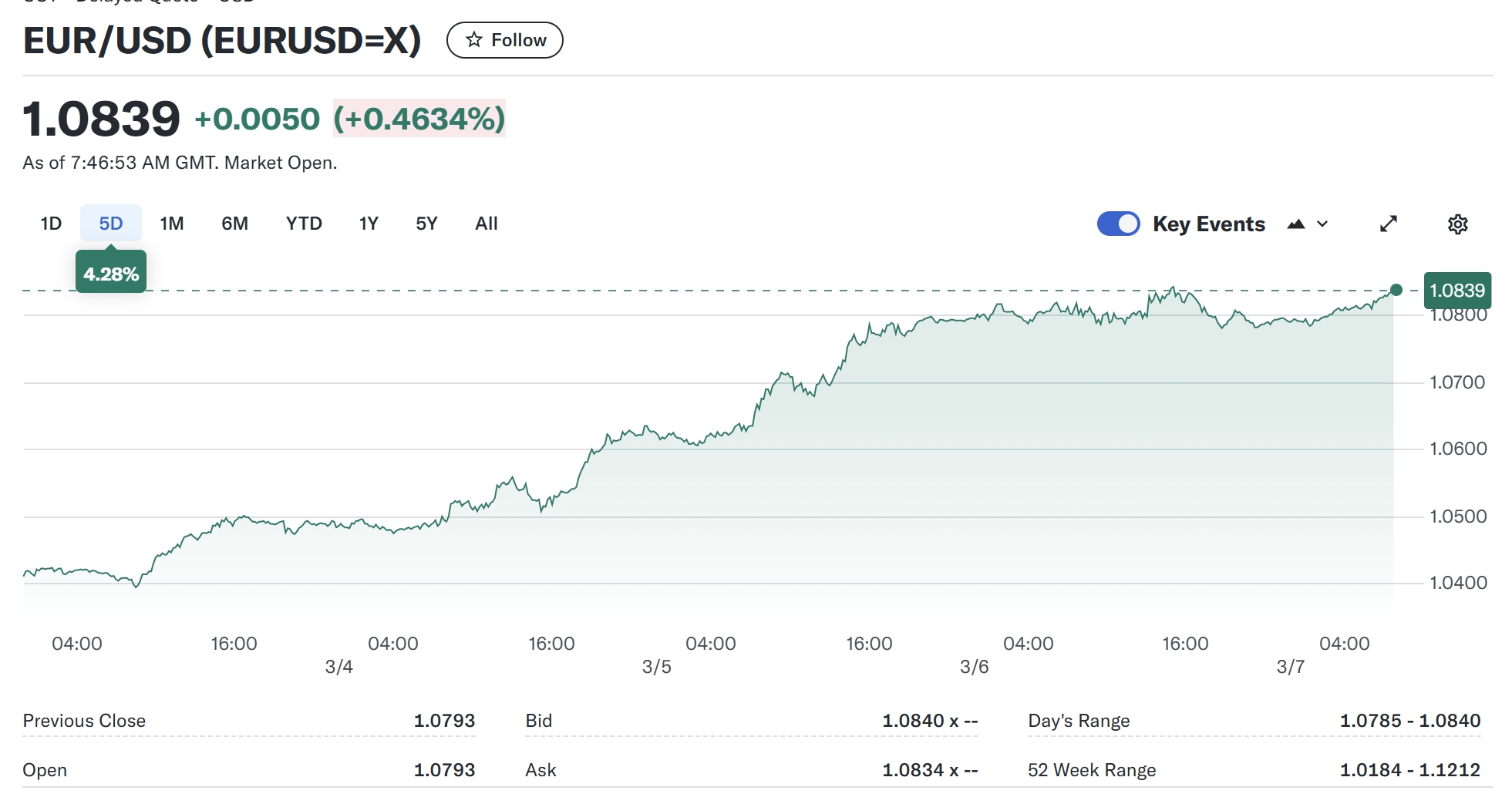1512x804 pixels.
Task: Open the chart type dropdown chevron
Action: [1322, 224]
